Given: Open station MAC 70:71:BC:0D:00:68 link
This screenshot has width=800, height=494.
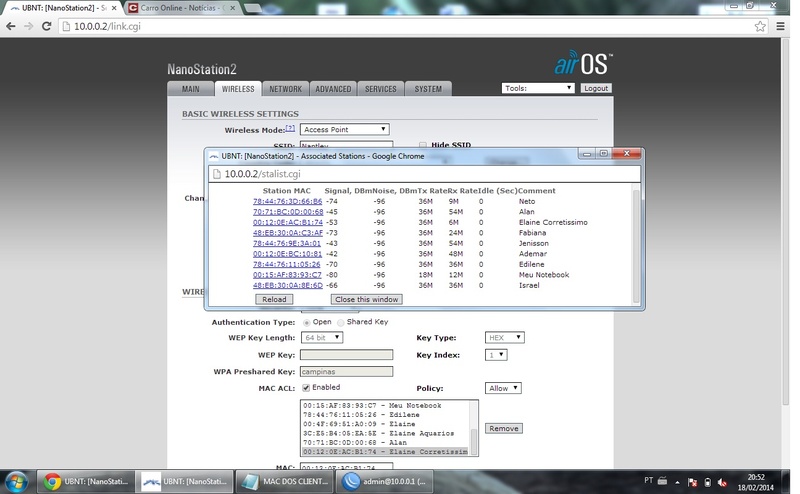Looking at the screenshot, I should [x=288, y=212].
